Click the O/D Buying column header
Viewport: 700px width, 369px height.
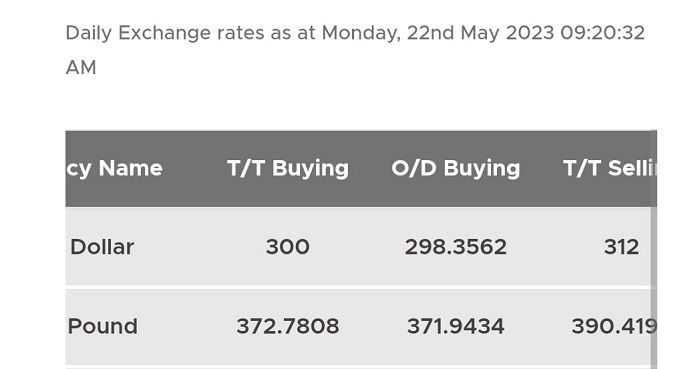coord(456,169)
